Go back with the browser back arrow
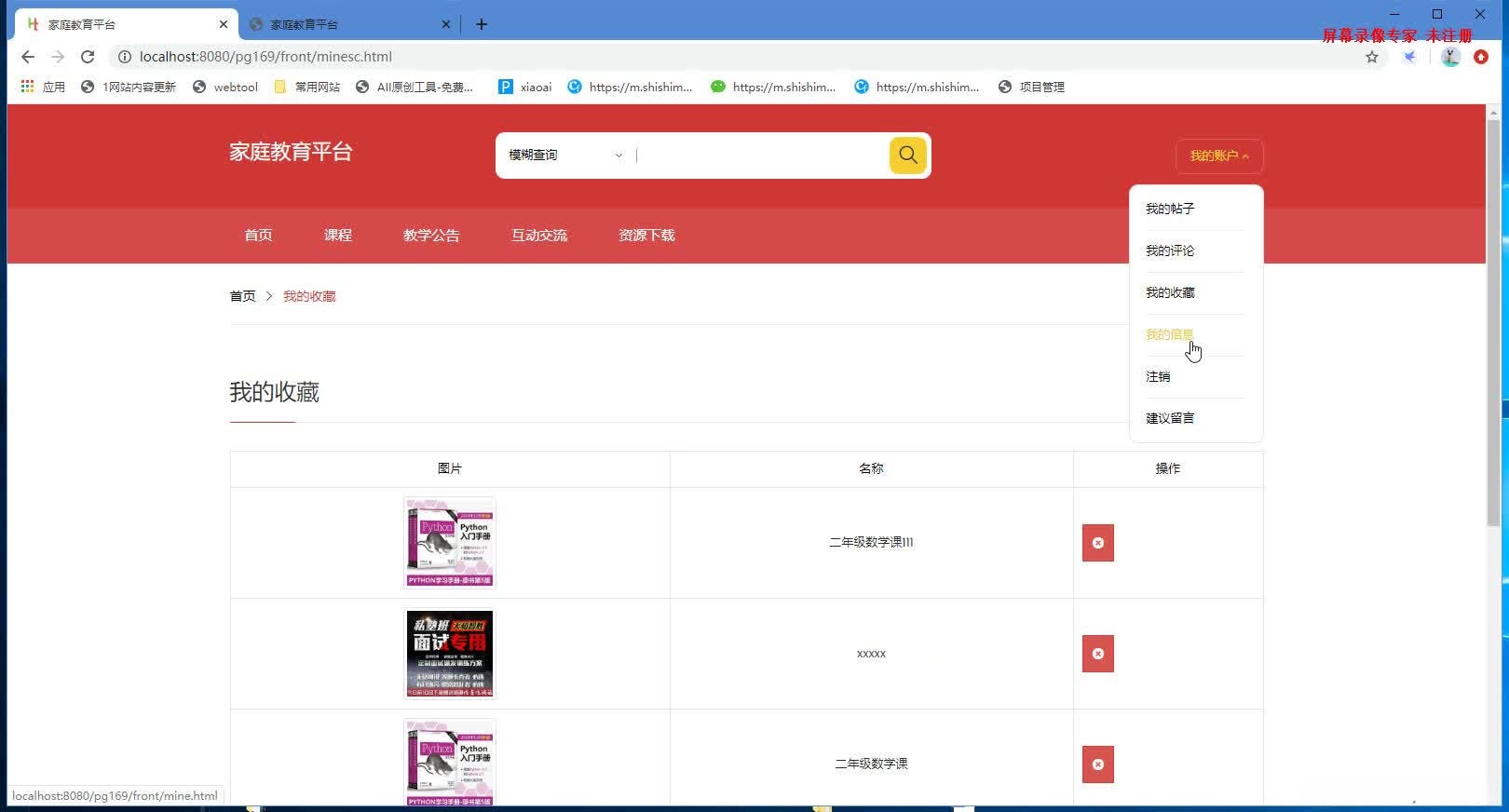This screenshot has height=812, width=1509. pos(28,57)
